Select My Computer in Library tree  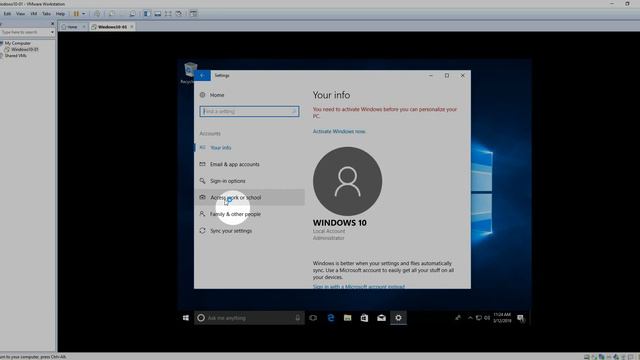pyautogui.click(x=18, y=43)
